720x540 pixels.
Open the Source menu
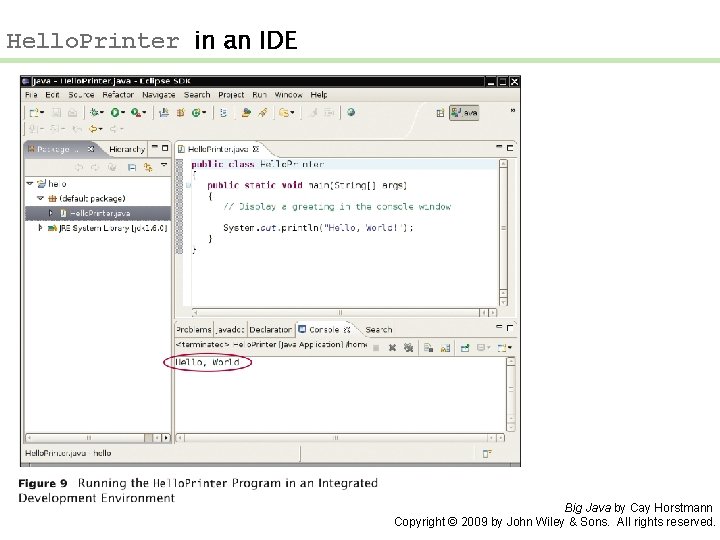click(81, 95)
